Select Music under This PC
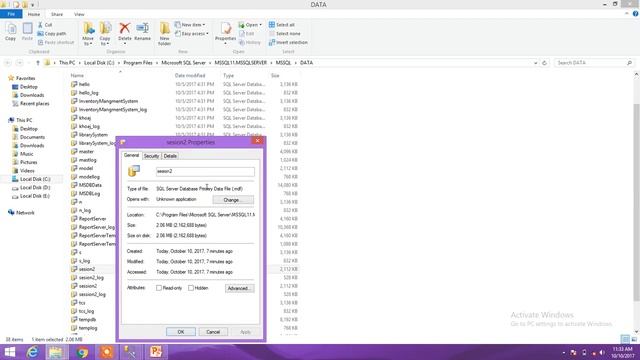This screenshot has height=360, width=640. 27,154
